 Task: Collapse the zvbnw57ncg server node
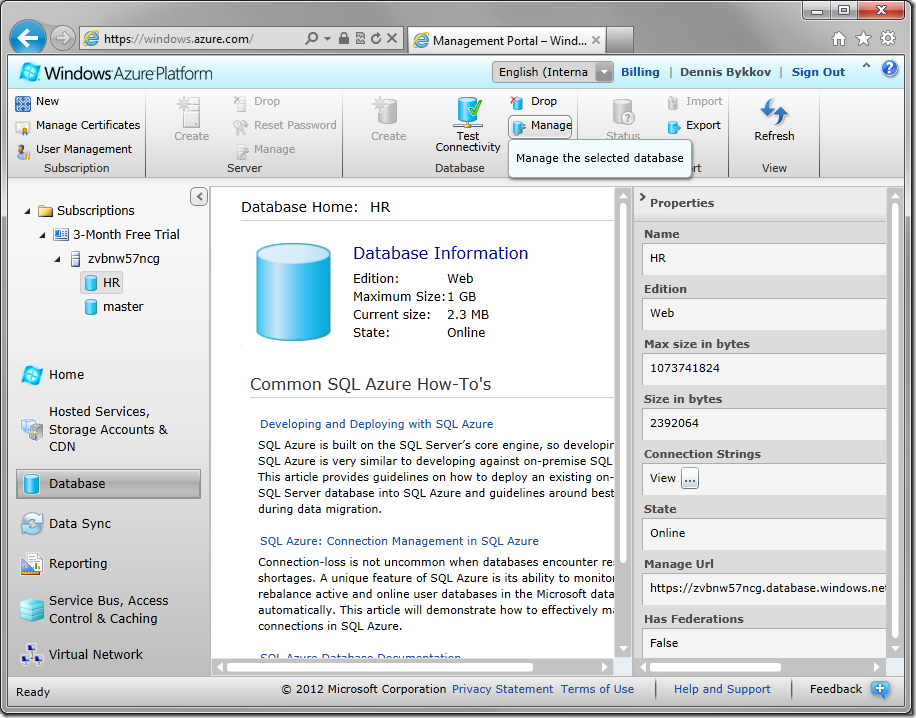[x=57, y=259]
